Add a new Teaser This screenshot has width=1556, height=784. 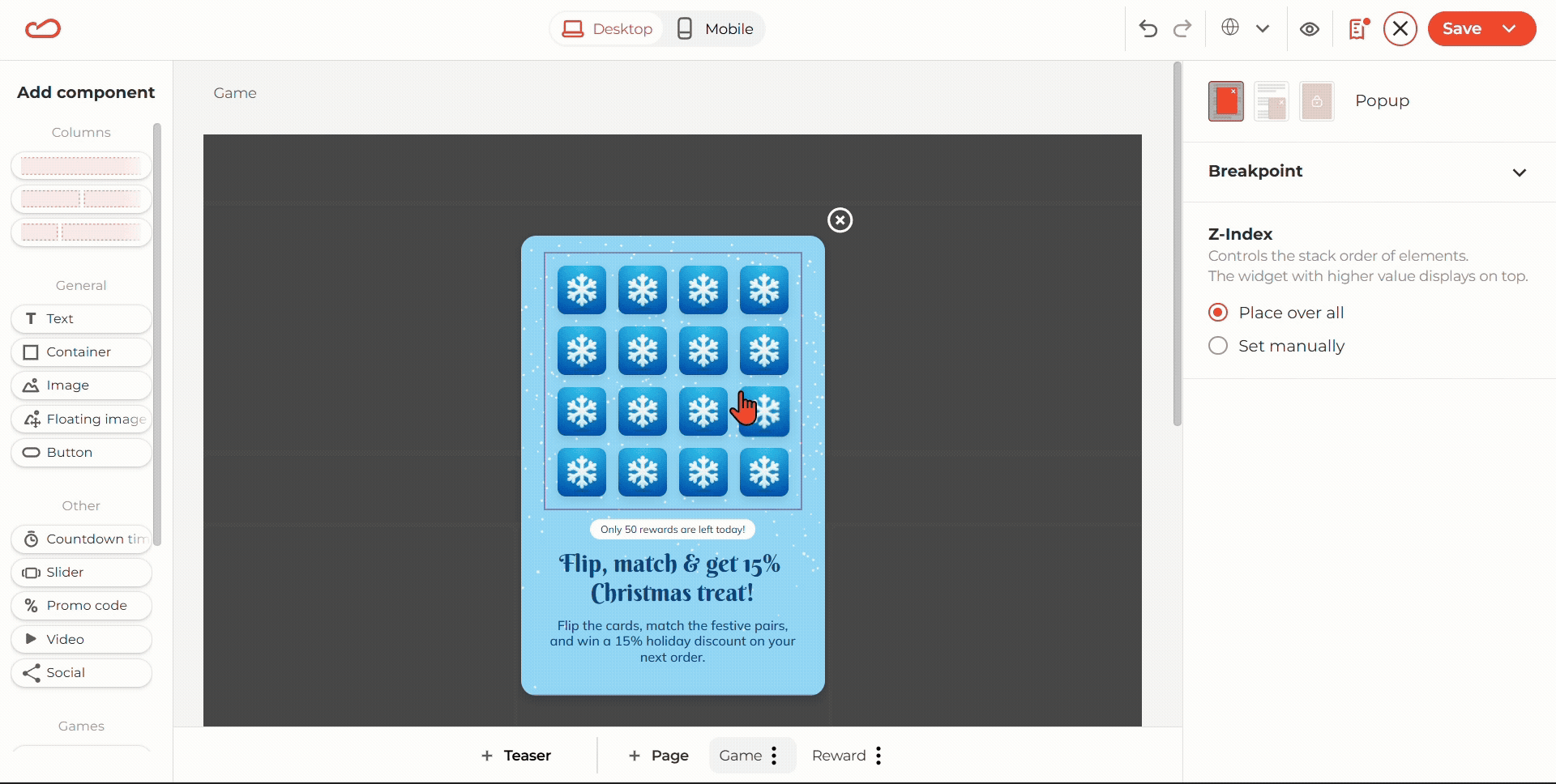[x=516, y=756]
